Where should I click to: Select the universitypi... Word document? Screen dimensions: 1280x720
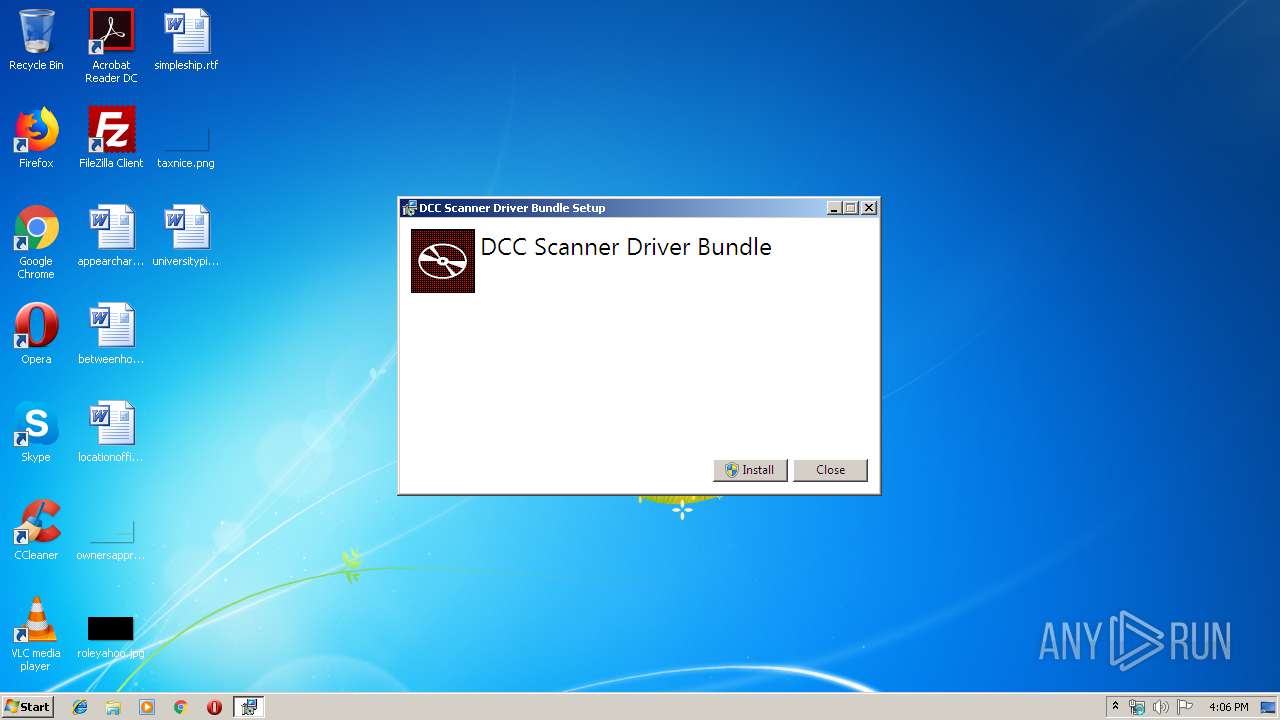186,237
